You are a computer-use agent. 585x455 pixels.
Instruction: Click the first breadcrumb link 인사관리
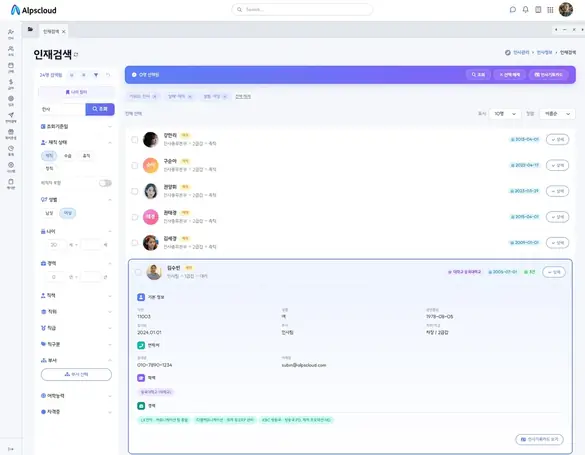coord(521,53)
